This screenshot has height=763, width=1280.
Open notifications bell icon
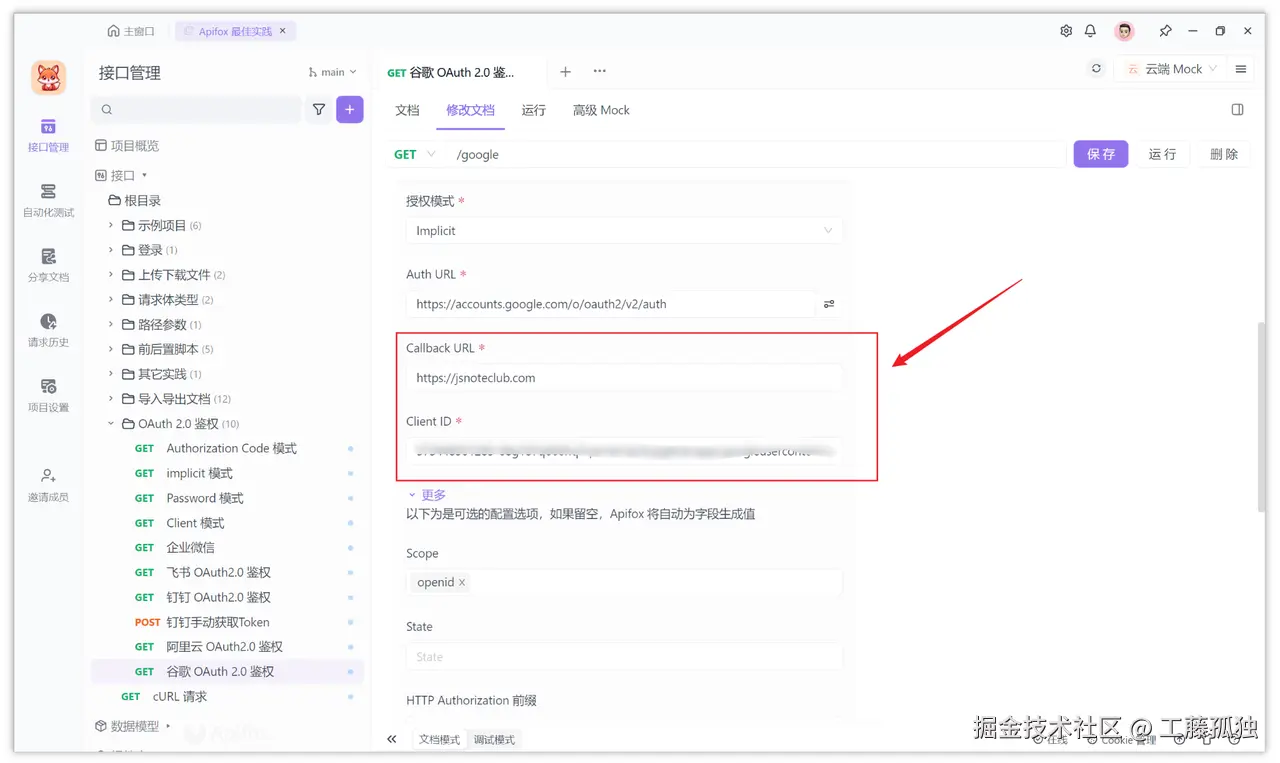1090,31
